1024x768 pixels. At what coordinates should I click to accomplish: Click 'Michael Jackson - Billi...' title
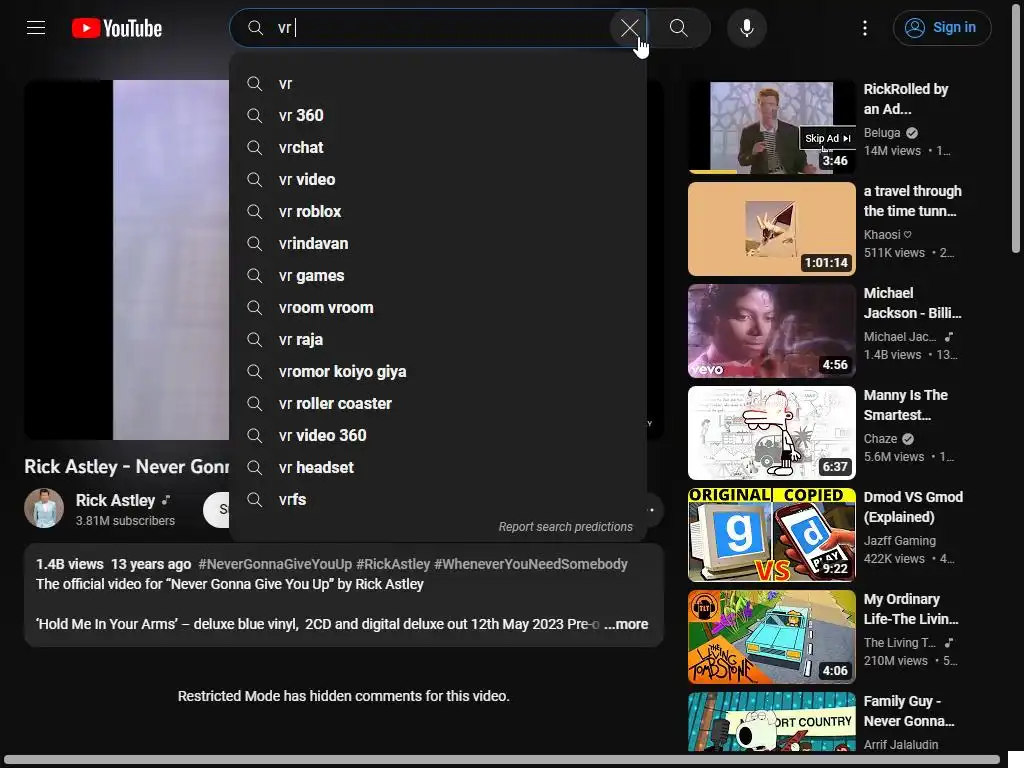click(x=912, y=303)
